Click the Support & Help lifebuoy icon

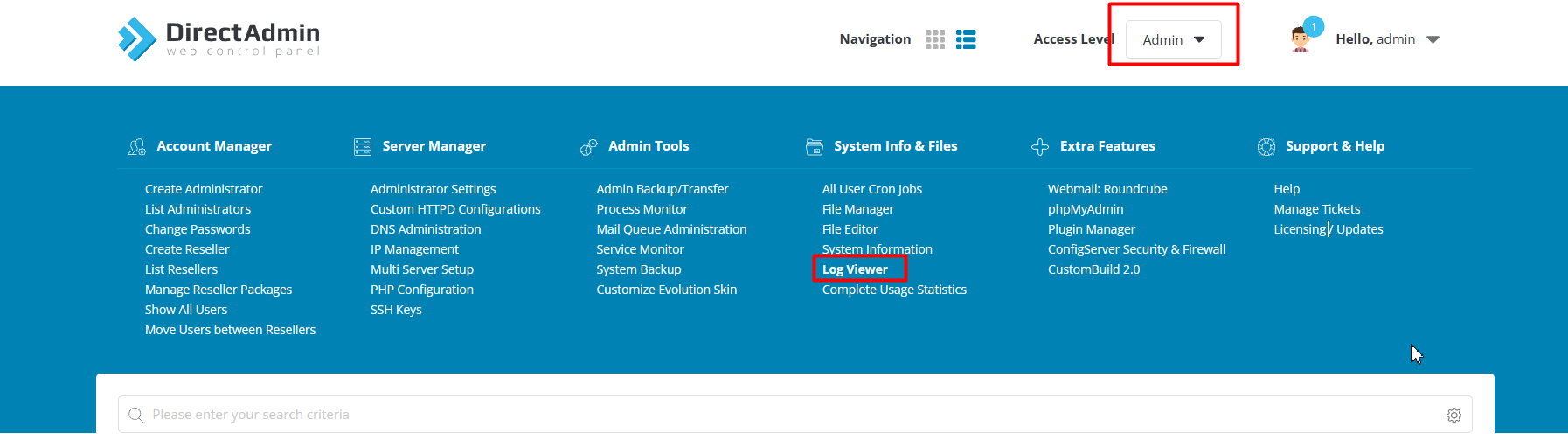[x=1266, y=147]
